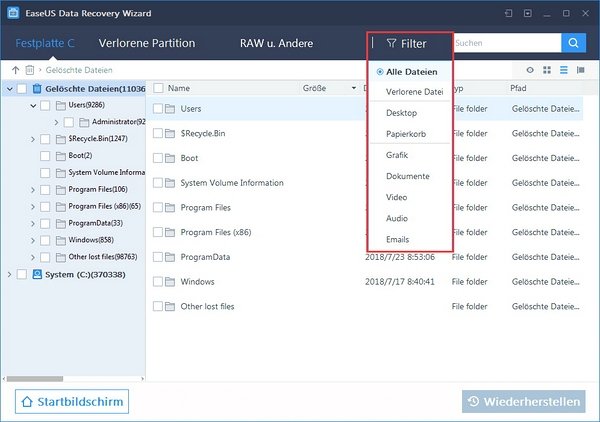Toggle the preview eye icon
Screen dimensions: 600x422
[x=530, y=70]
